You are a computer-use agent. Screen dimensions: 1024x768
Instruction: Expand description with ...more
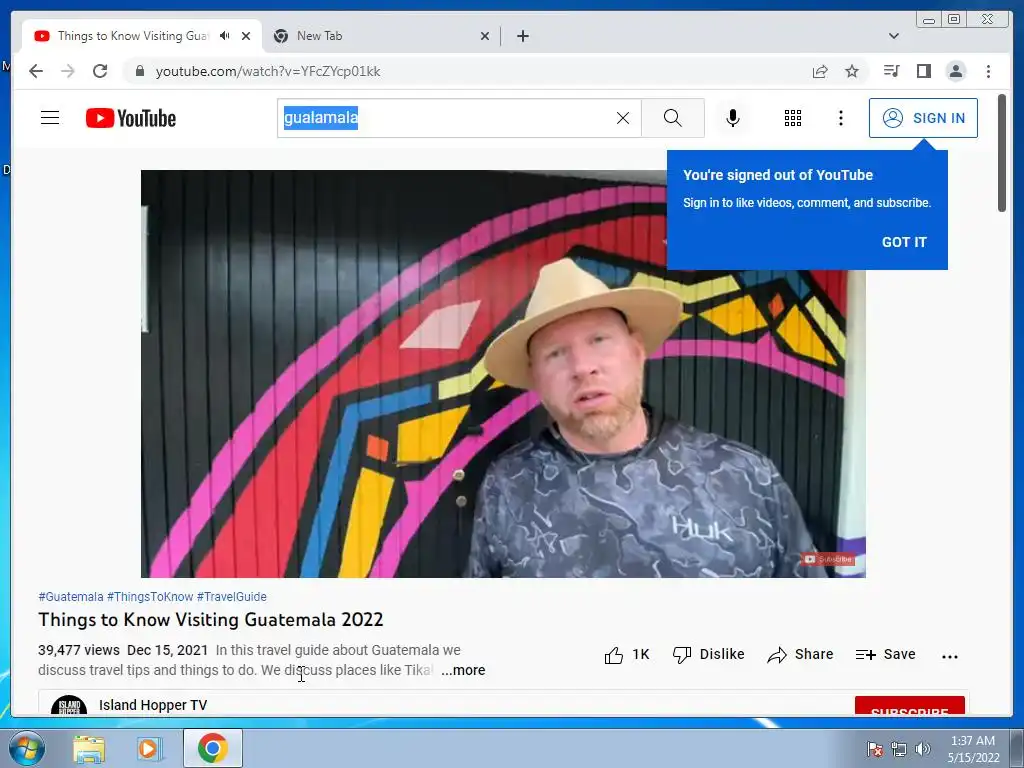click(x=463, y=671)
